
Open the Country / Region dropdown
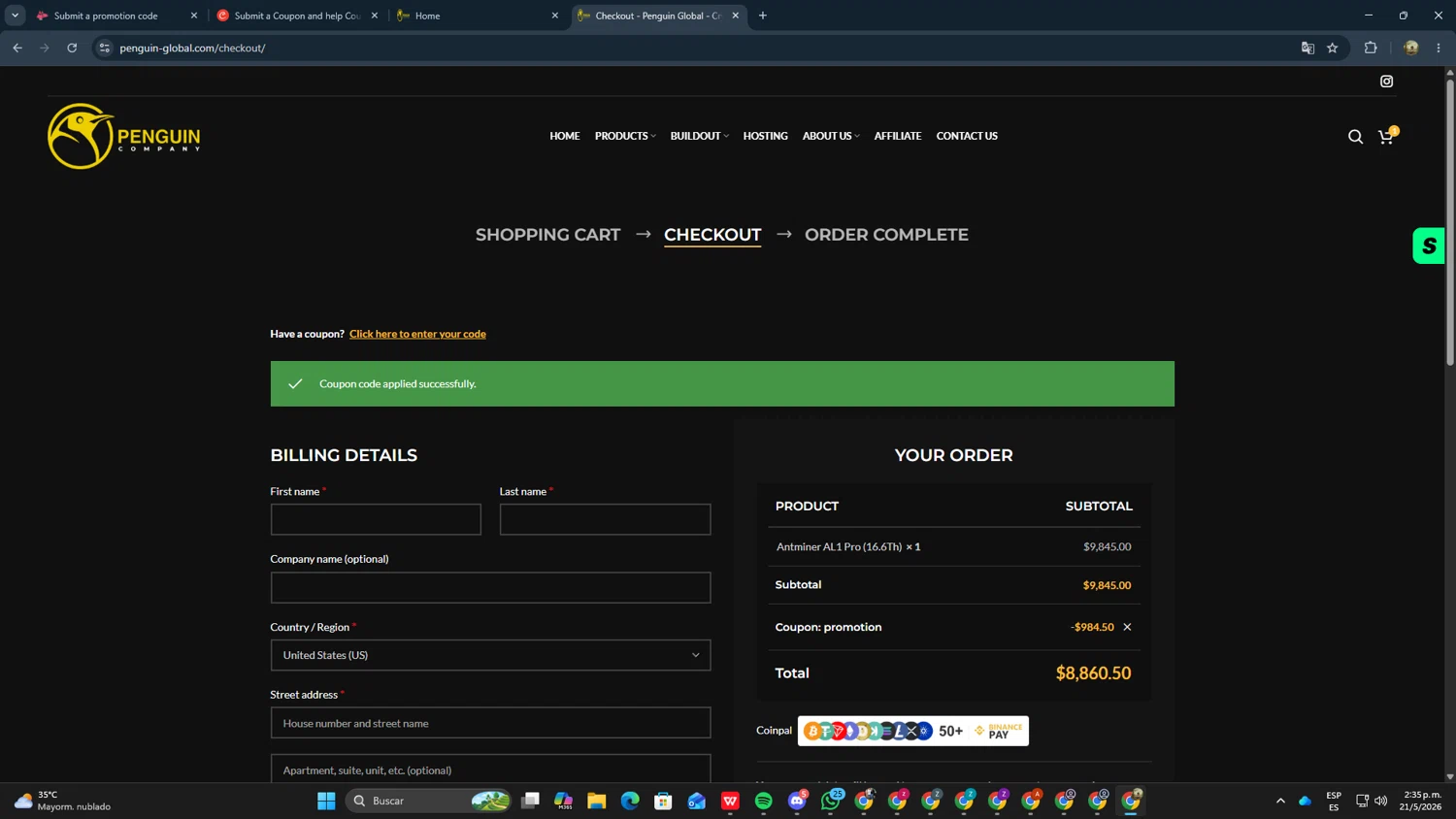[490, 655]
